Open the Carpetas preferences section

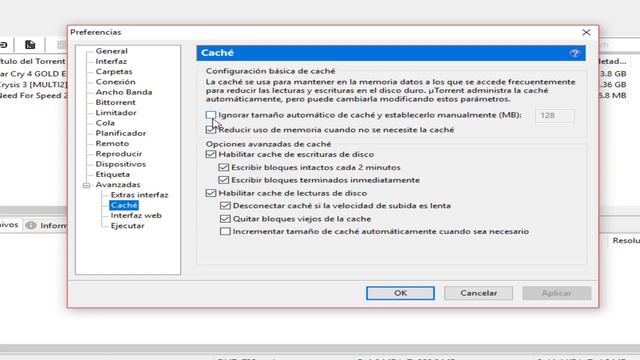click(x=114, y=71)
